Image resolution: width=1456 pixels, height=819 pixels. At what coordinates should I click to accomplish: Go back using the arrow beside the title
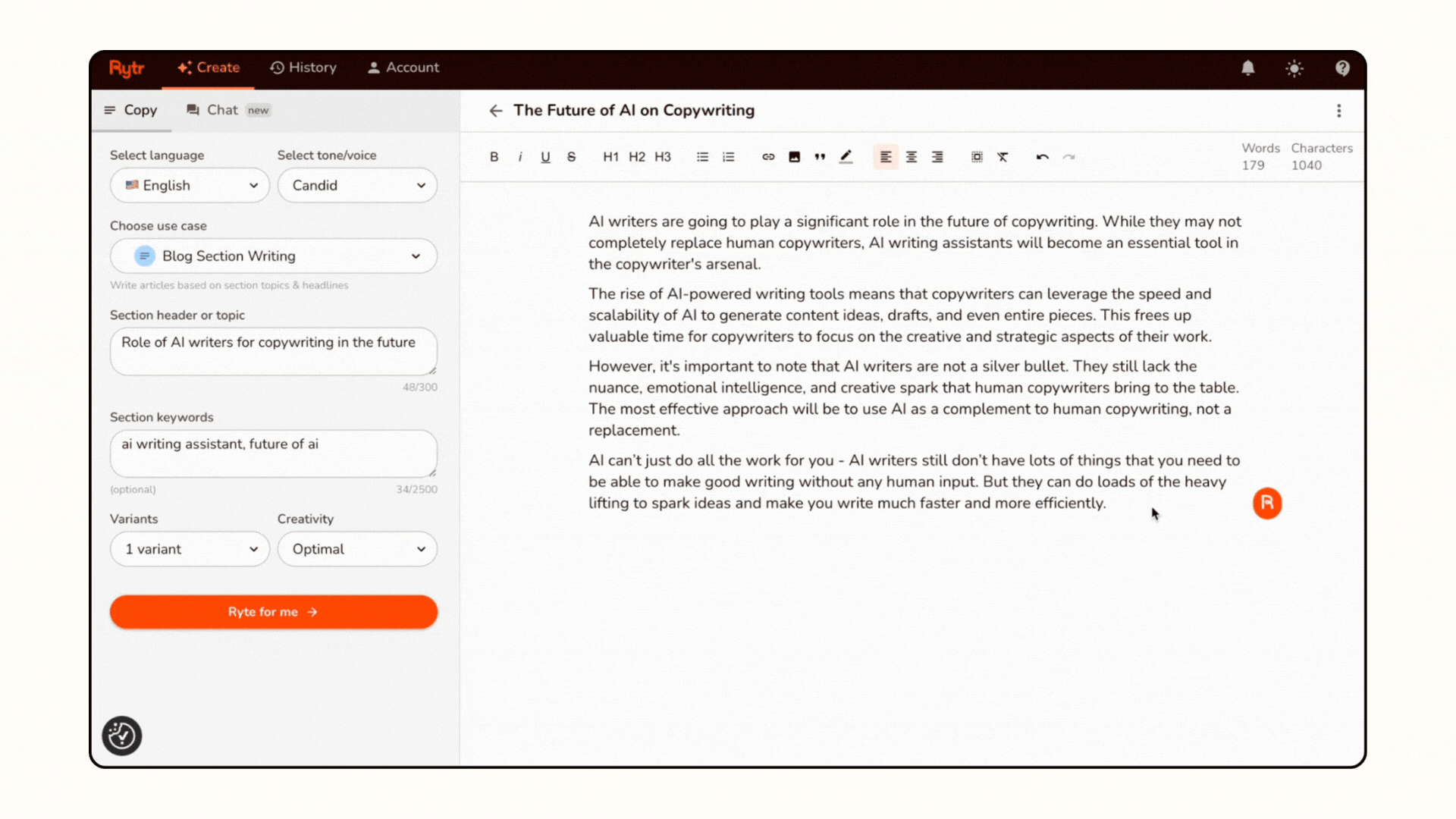click(x=495, y=111)
